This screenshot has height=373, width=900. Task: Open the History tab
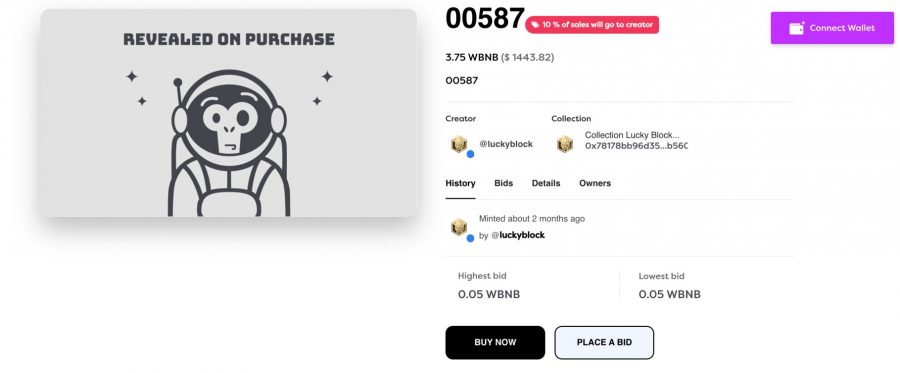(x=460, y=183)
